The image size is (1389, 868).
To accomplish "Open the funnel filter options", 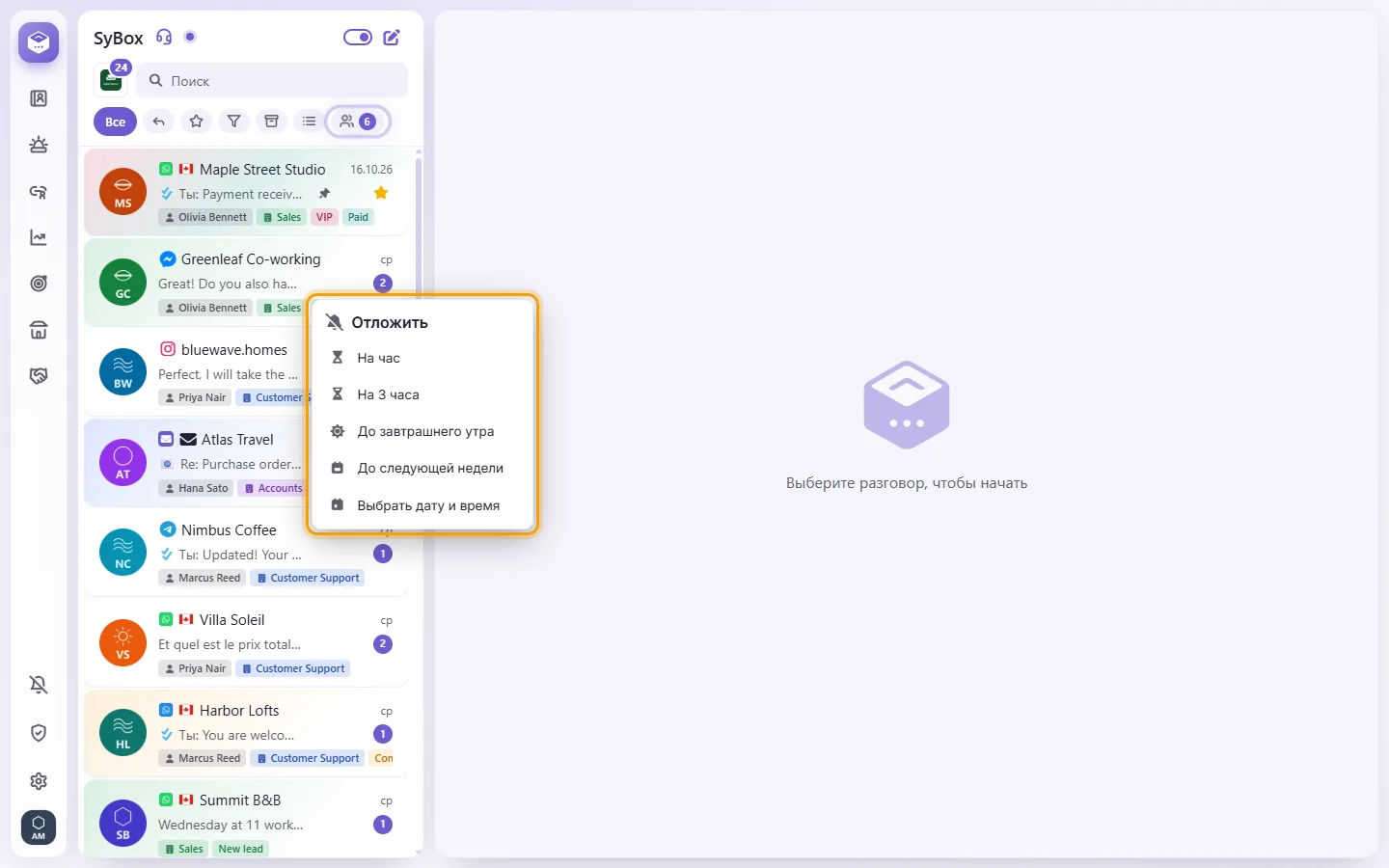I will [x=233, y=122].
